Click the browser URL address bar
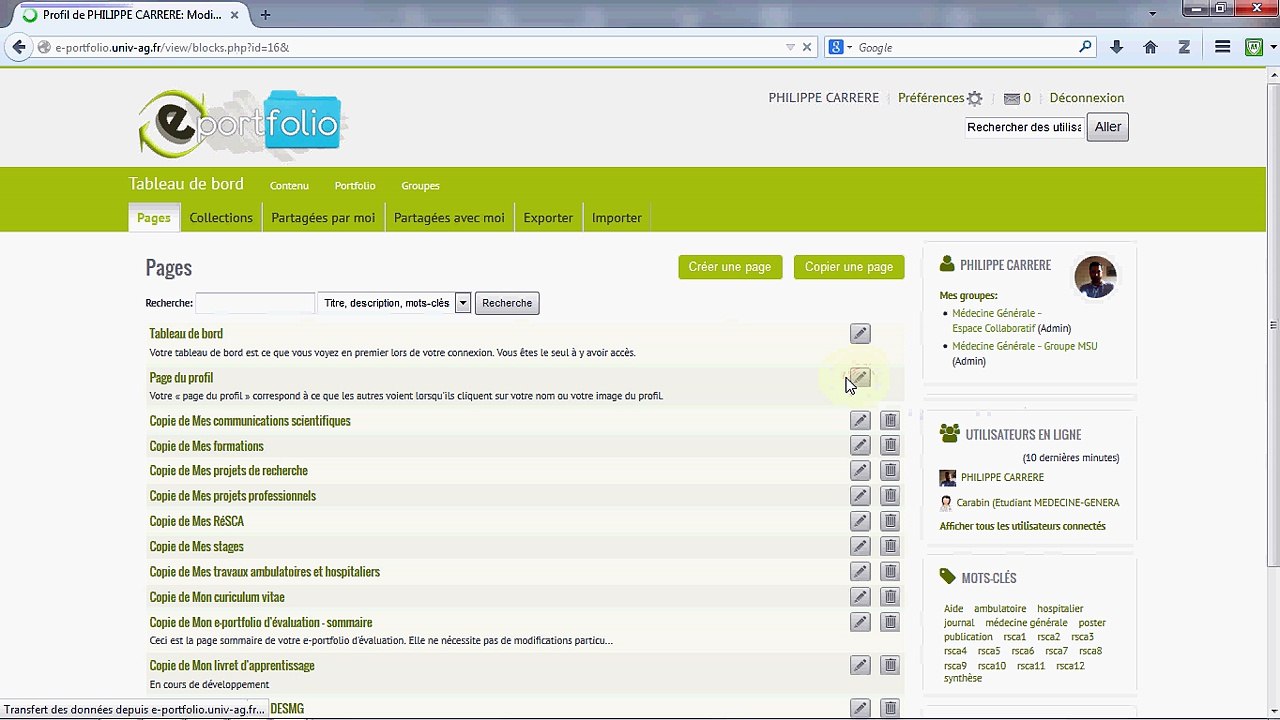 pos(410,47)
